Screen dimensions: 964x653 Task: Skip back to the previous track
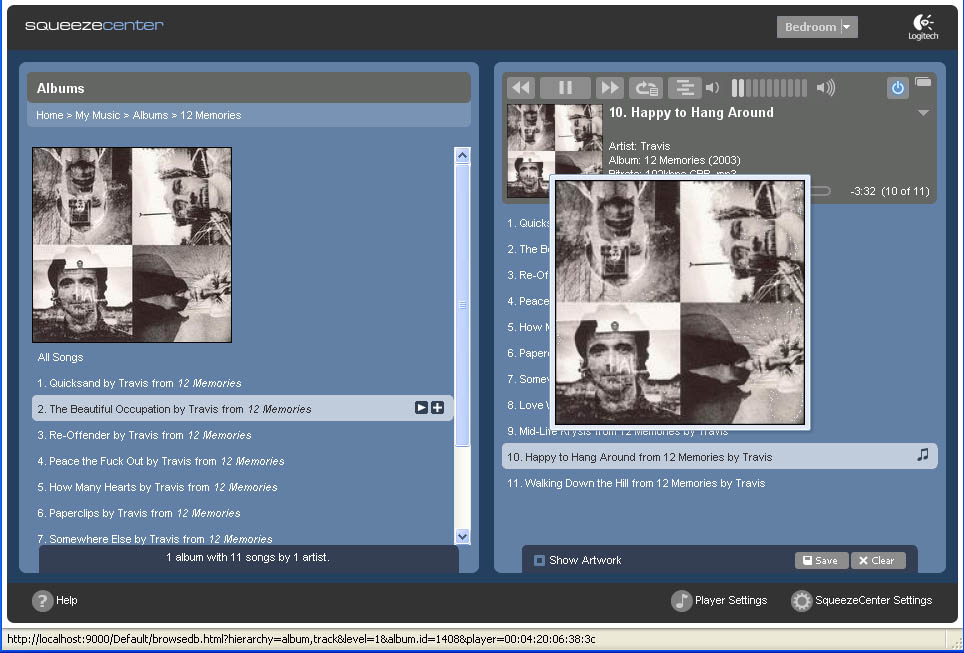(521, 88)
